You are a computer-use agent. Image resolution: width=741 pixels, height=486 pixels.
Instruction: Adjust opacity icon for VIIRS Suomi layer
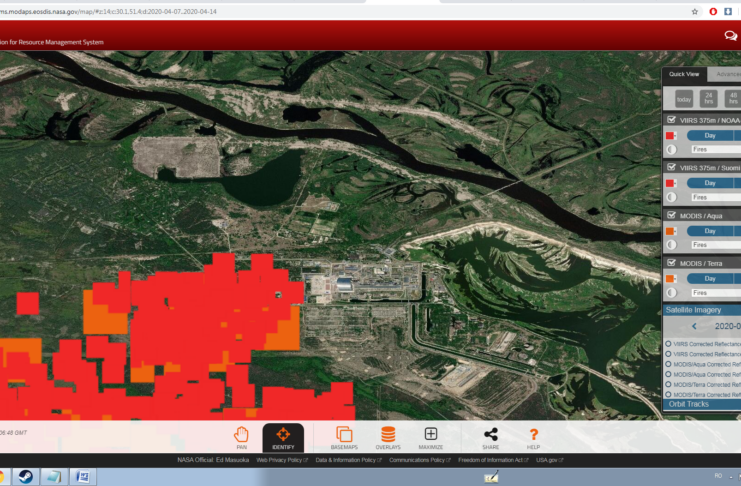point(671,197)
